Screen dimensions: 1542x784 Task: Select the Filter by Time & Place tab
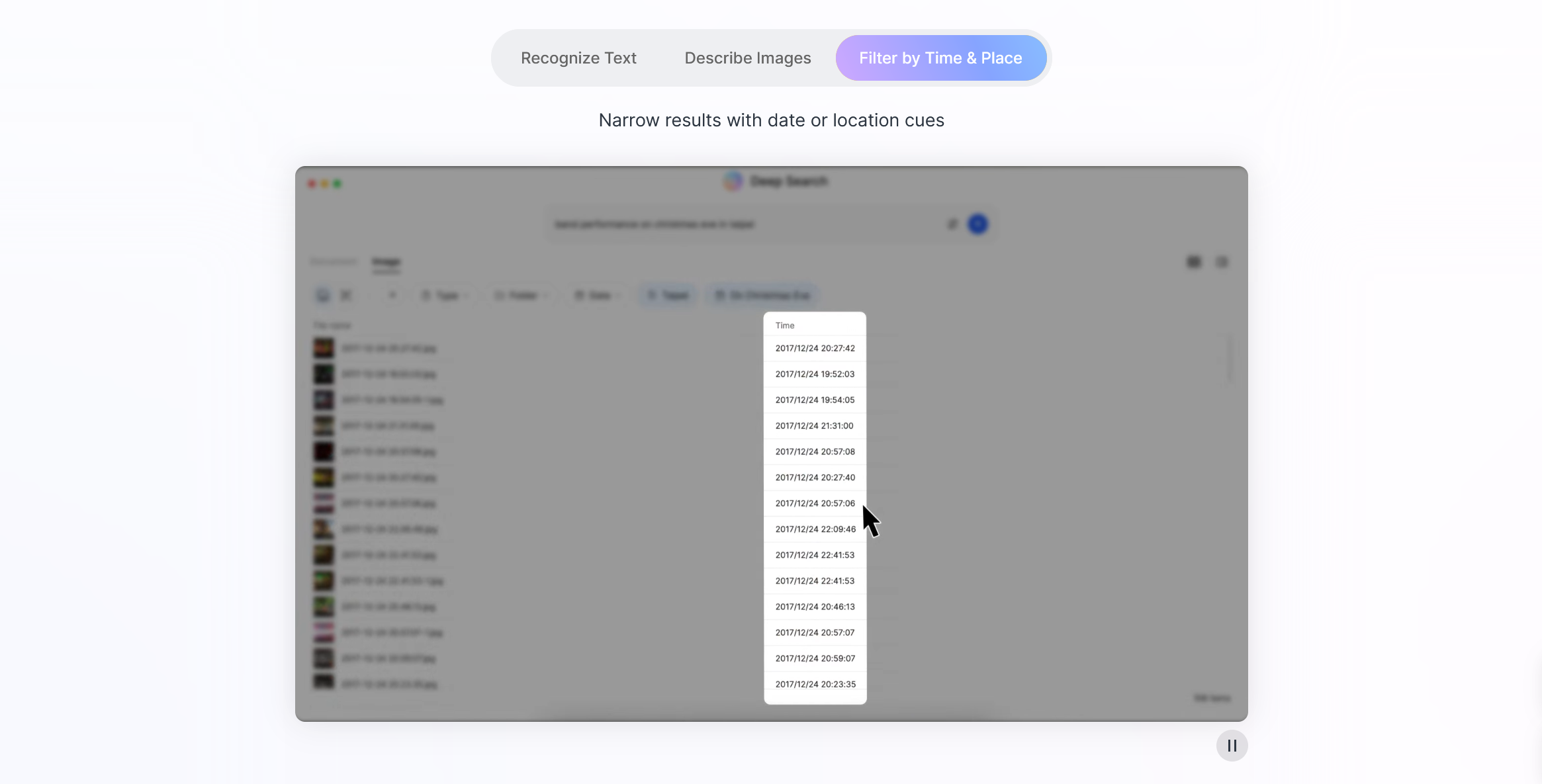point(940,58)
